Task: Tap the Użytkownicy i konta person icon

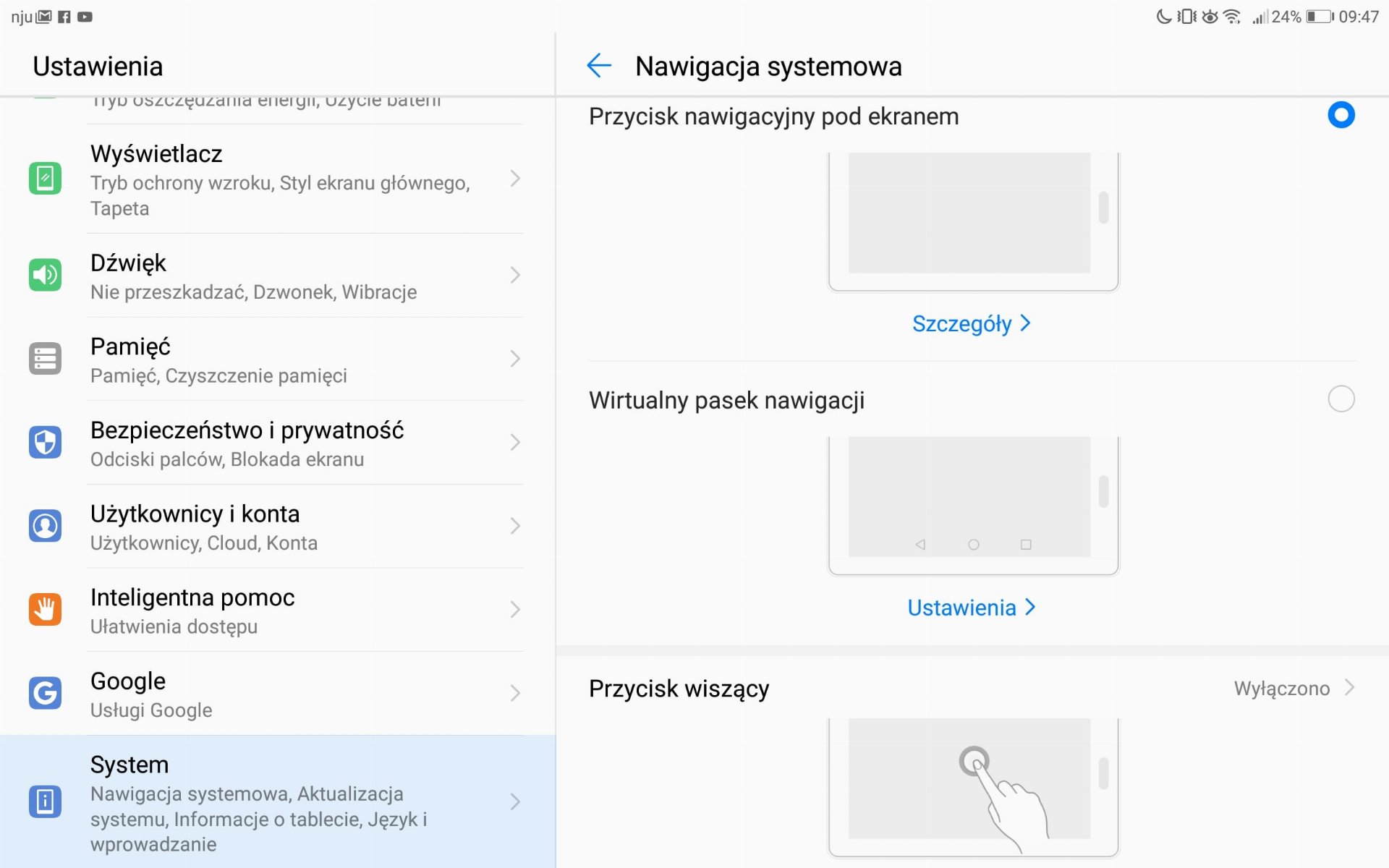Action: 45,526
